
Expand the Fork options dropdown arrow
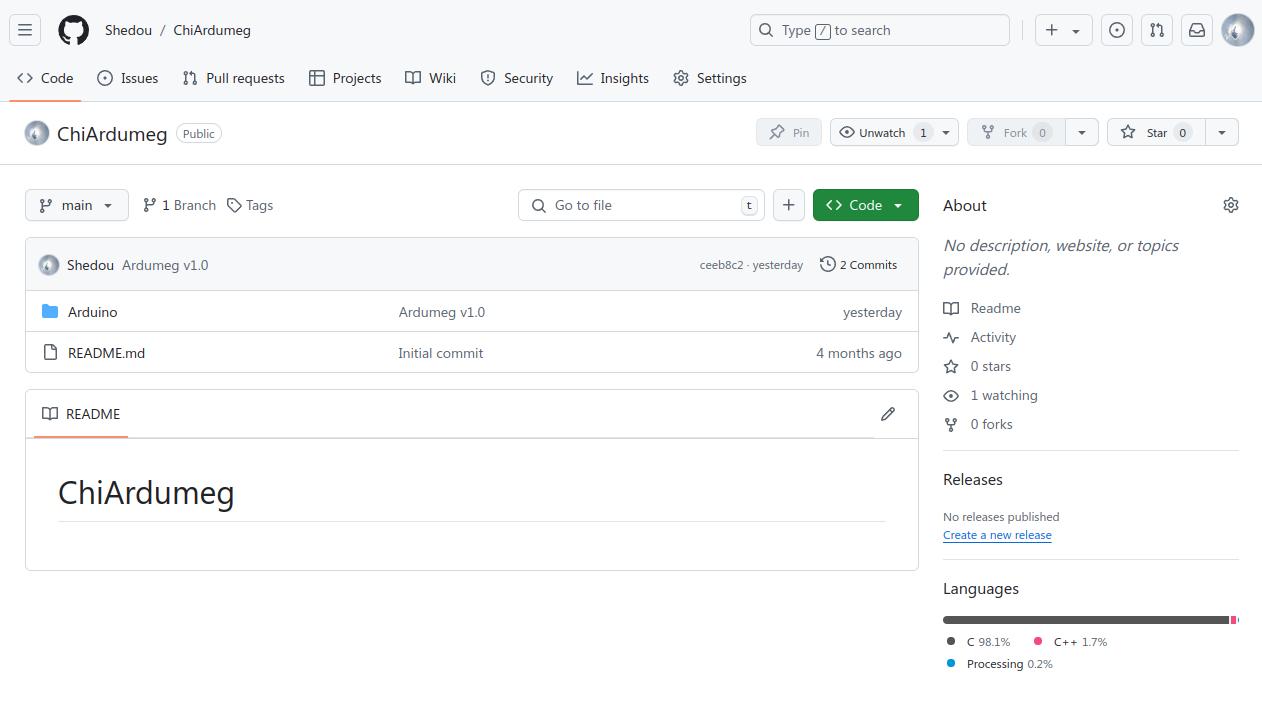pos(1081,132)
